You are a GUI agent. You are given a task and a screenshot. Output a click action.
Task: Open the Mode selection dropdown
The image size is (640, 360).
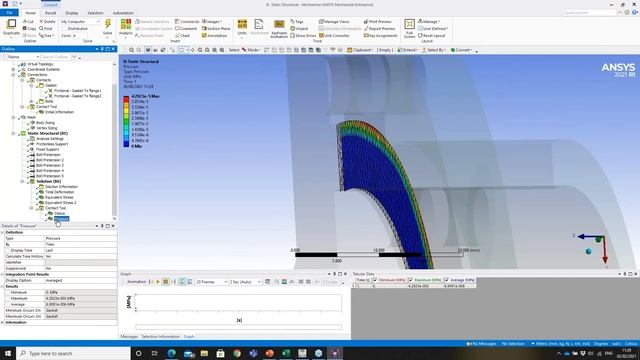(x=251, y=50)
